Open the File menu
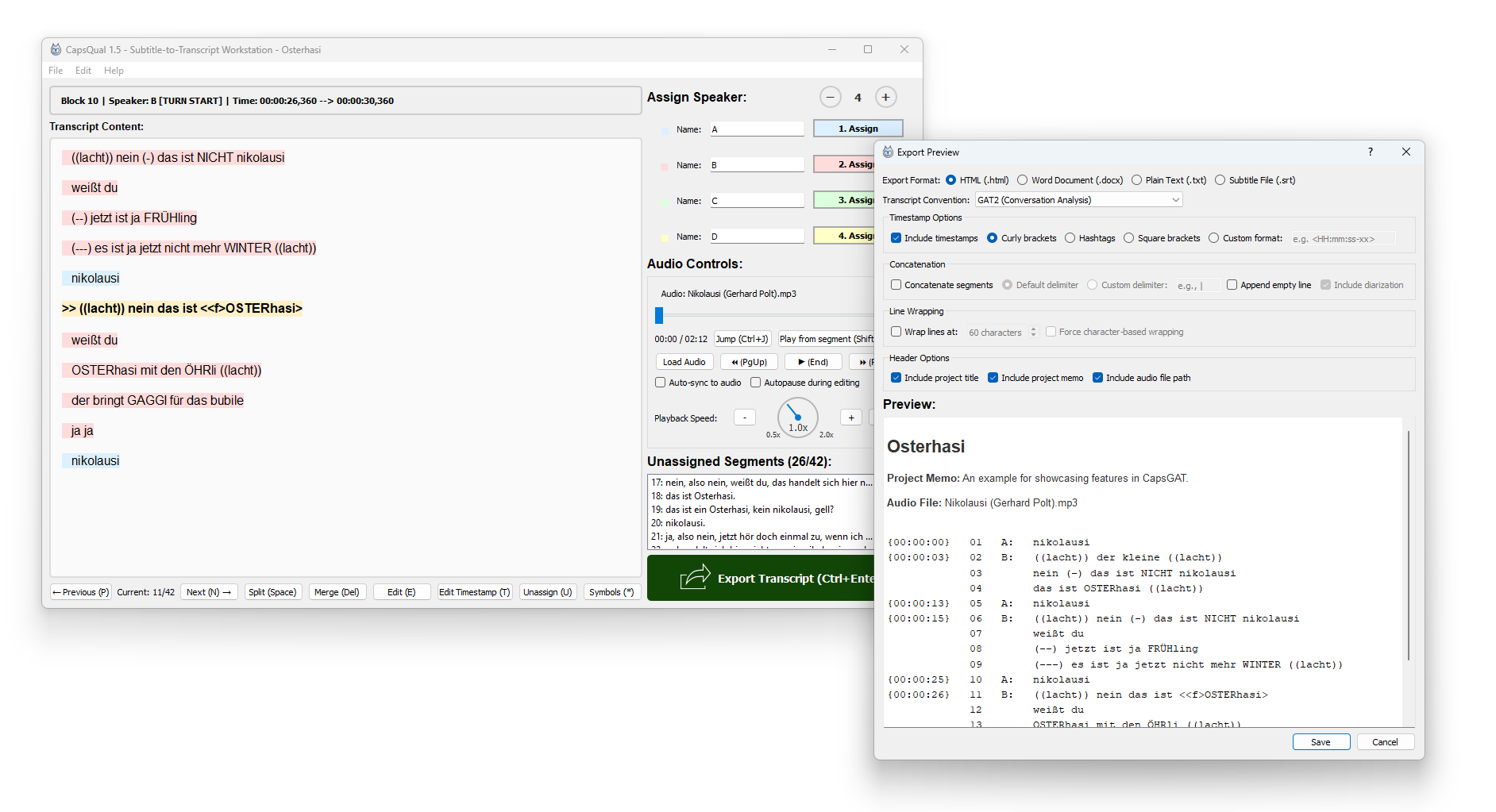 [x=56, y=71]
